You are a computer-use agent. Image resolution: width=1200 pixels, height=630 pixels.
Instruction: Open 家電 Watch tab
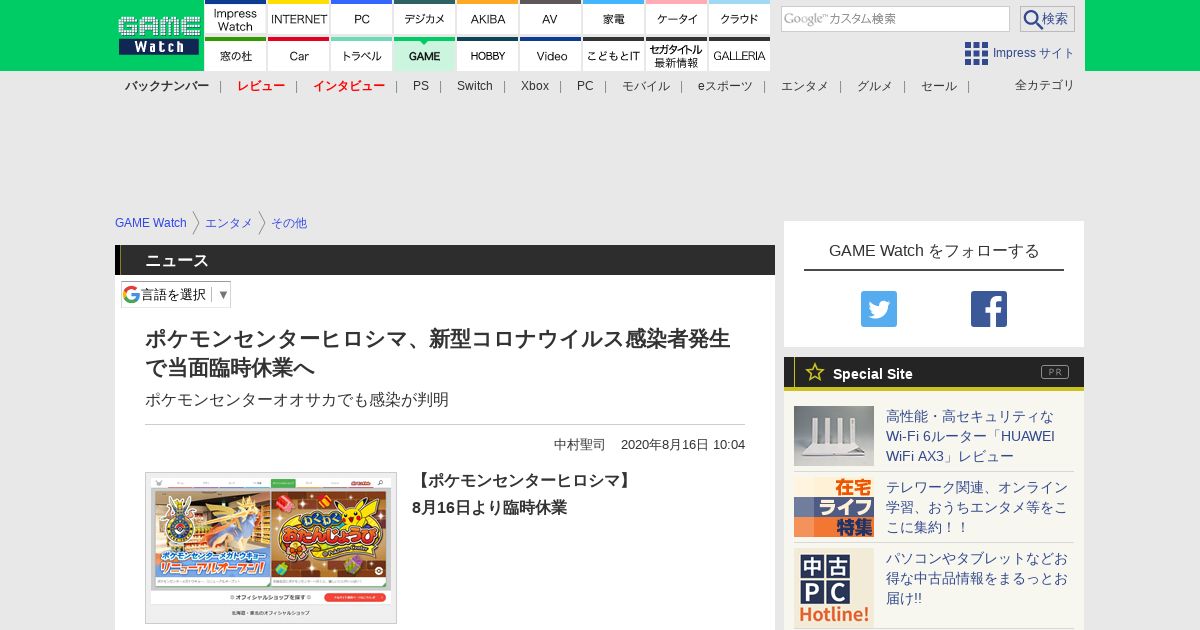[613, 18]
